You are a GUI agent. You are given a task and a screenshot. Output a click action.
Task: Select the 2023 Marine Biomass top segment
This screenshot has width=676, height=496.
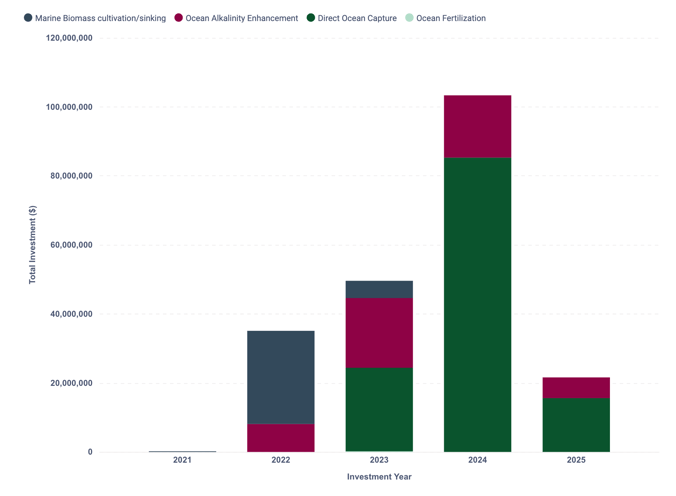tap(379, 289)
